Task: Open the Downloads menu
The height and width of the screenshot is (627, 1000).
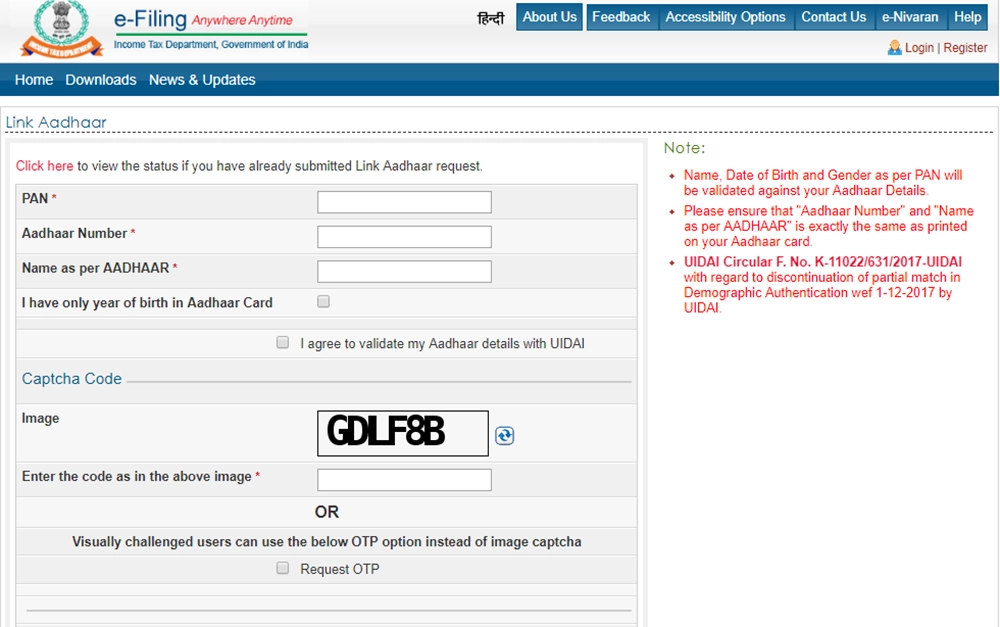Action: coord(101,80)
